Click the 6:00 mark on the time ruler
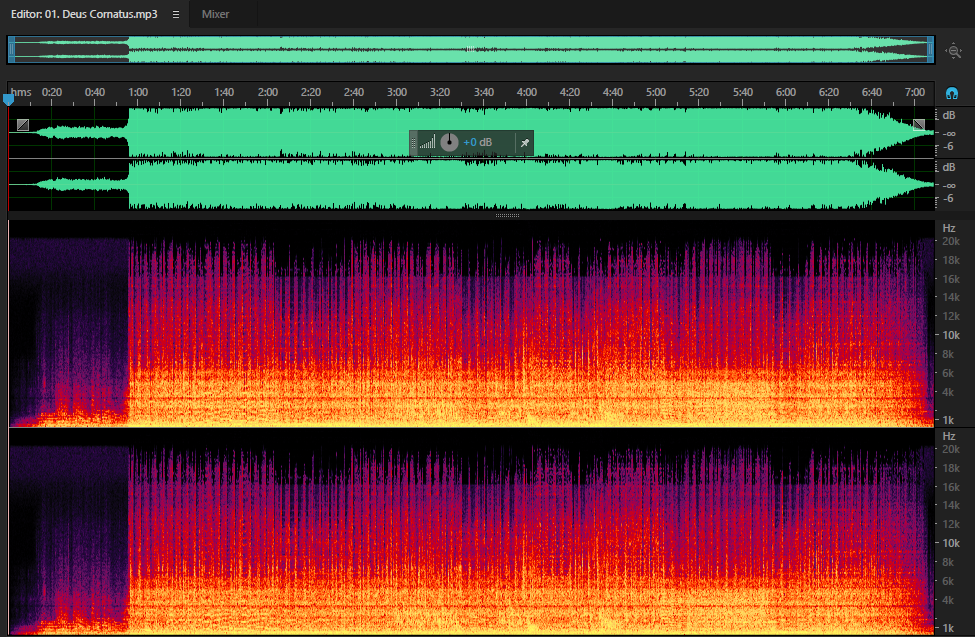 786,92
